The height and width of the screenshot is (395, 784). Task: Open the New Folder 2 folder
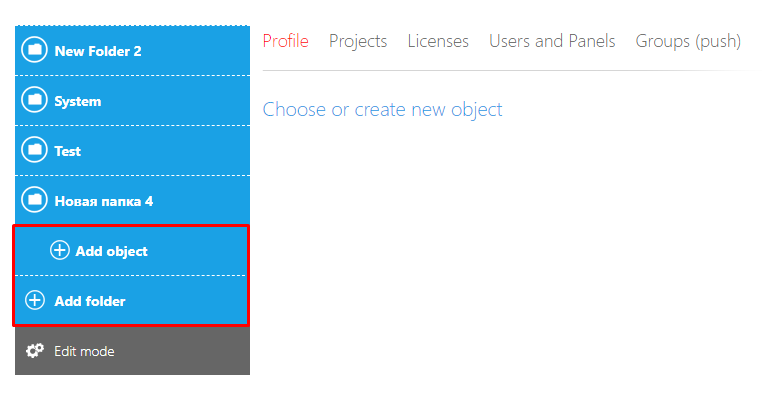[132, 50]
